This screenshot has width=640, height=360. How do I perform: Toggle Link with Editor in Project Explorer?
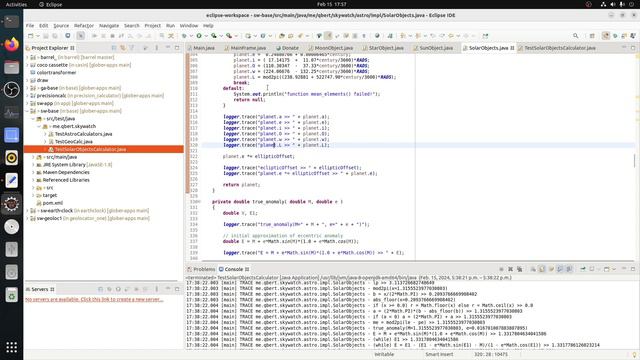point(123,48)
